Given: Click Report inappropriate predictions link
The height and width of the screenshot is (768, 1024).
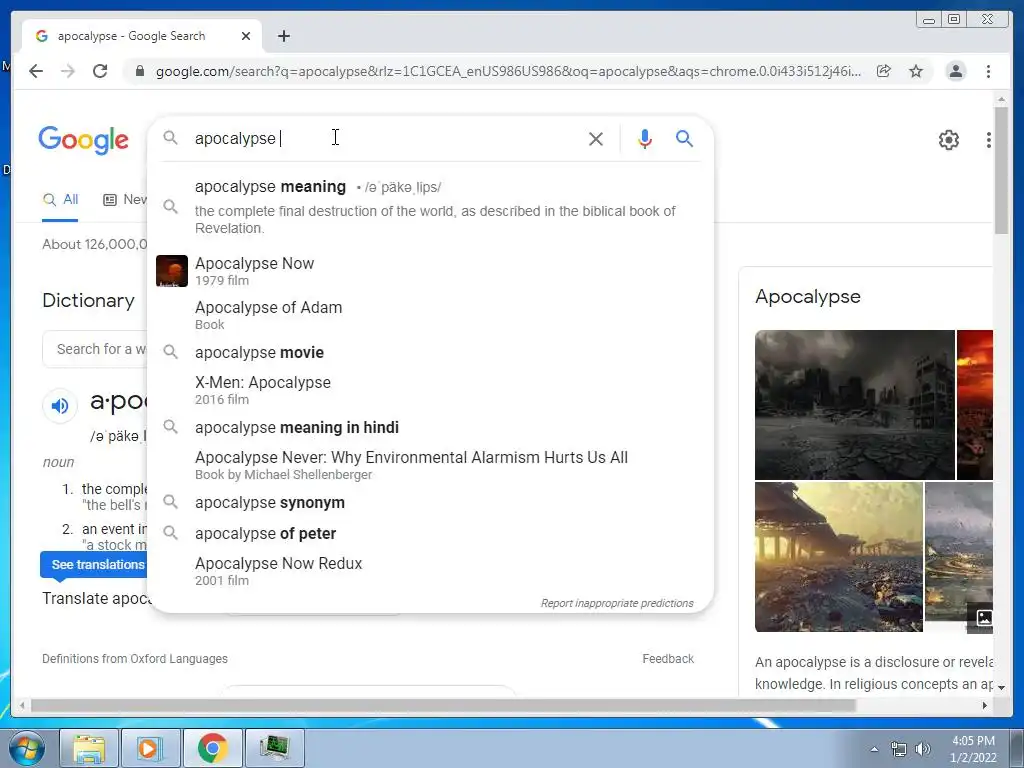Looking at the screenshot, I should tap(617, 603).
